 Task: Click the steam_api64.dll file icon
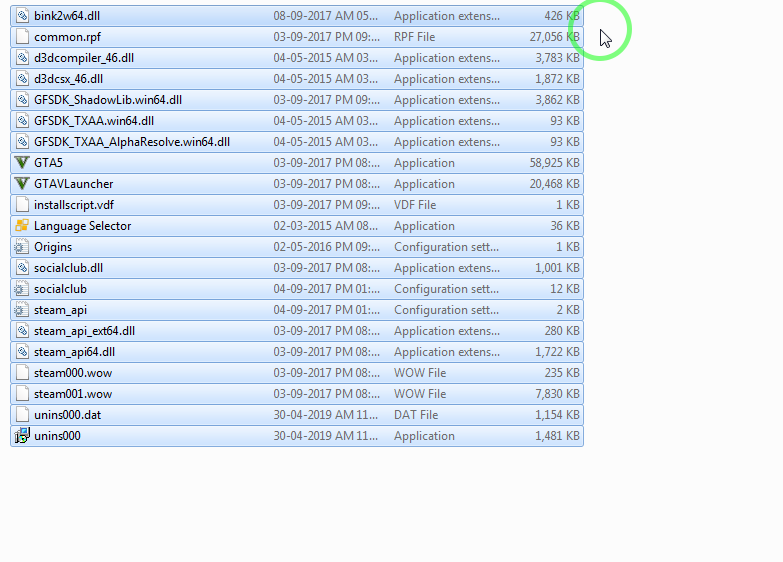coord(22,352)
